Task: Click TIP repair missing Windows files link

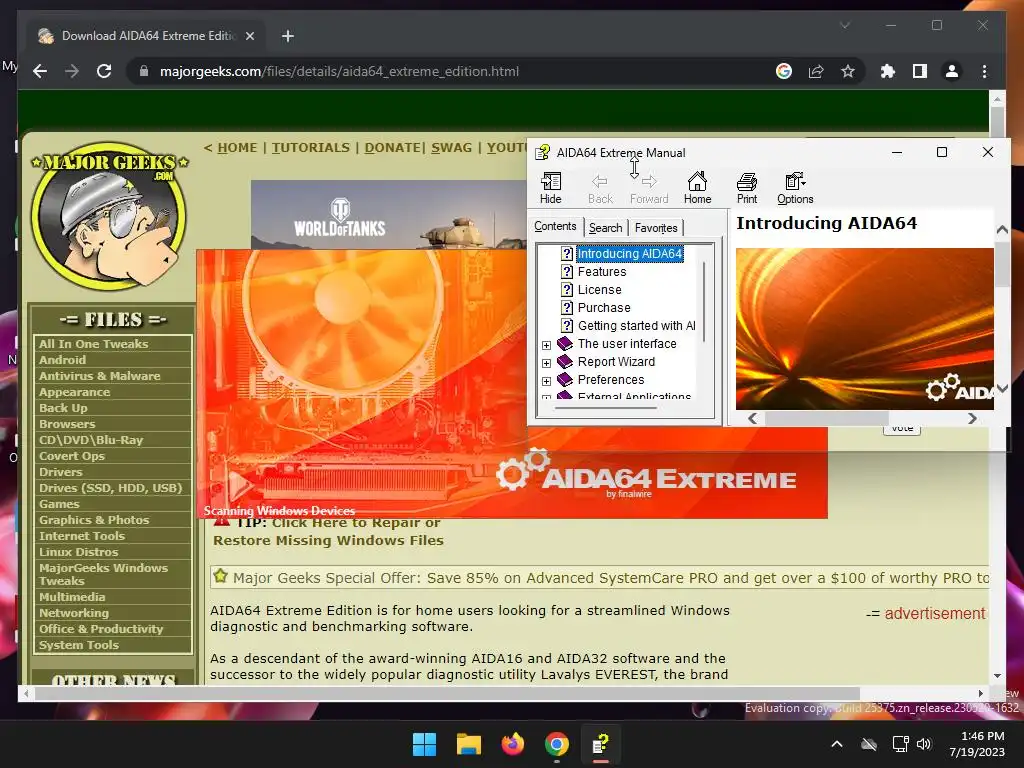Action: coord(328,532)
